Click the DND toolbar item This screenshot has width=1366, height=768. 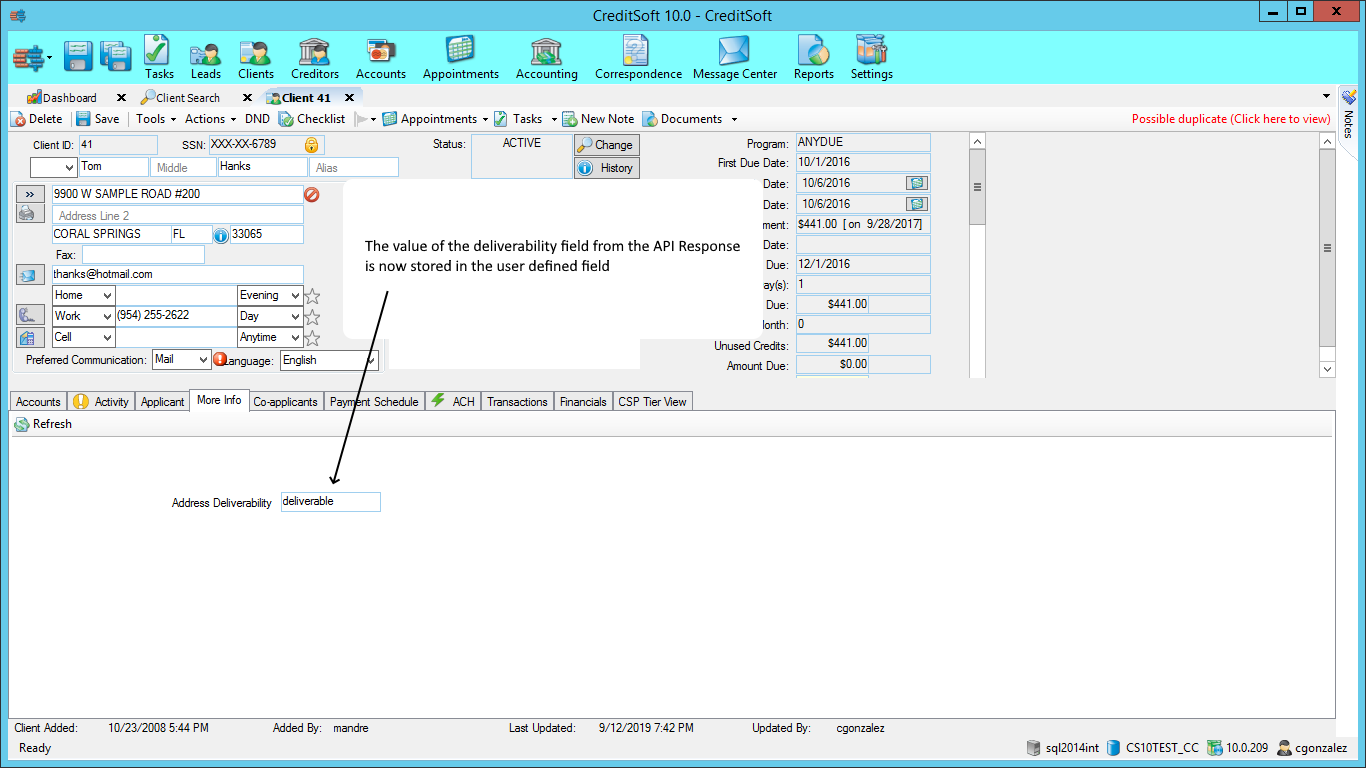click(x=257, y=119)
